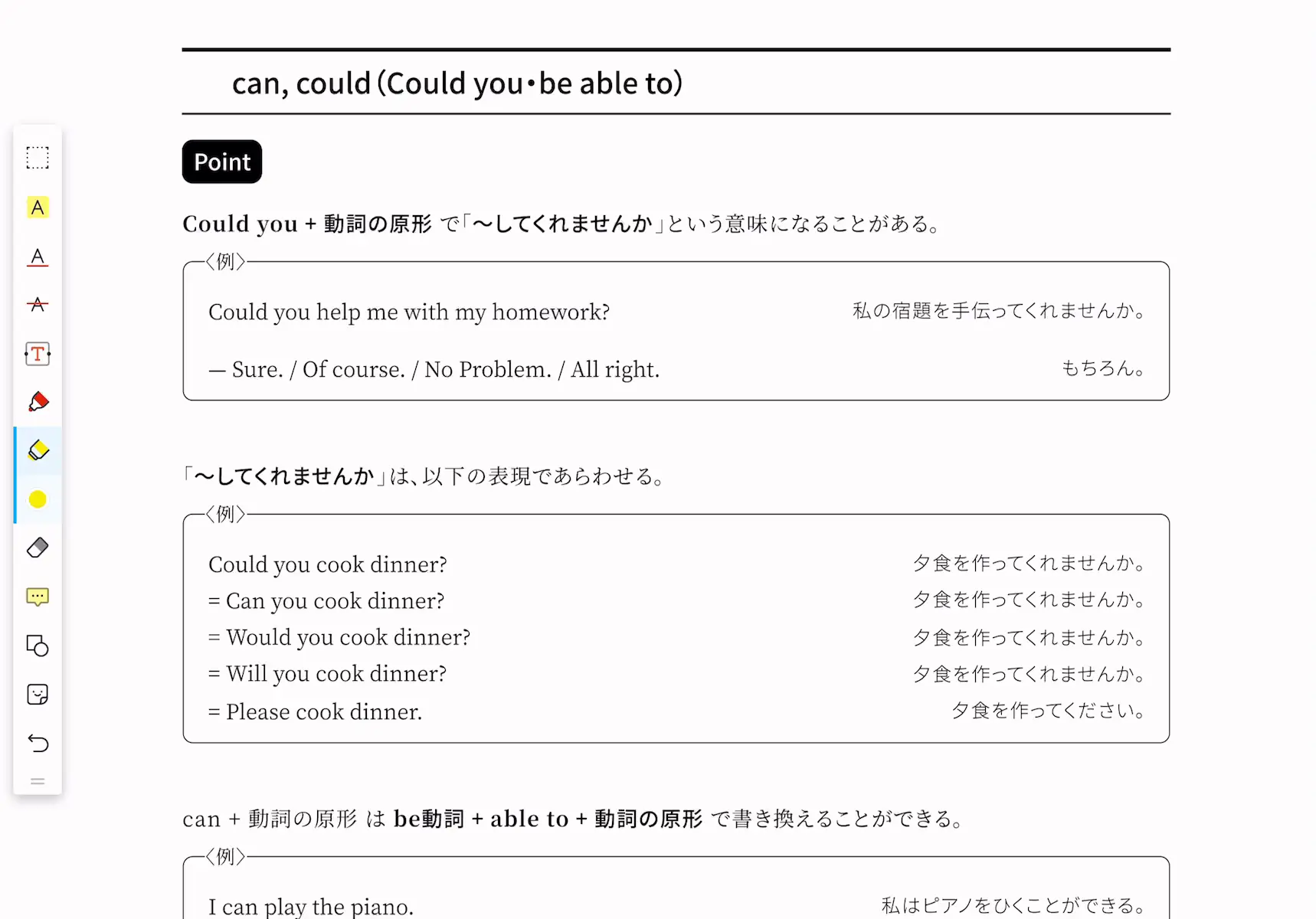Undo the last annotation
Screen dimensions: 1316x919
pyautogui.click(x=38, y=743)
